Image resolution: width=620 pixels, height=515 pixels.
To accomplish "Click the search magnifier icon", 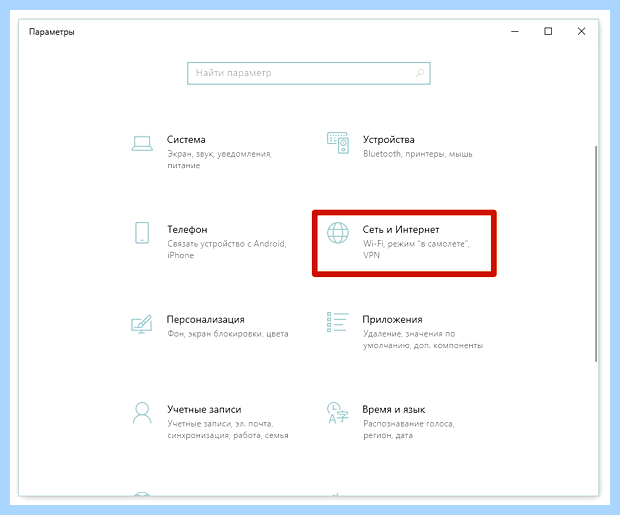I will 420,73.
